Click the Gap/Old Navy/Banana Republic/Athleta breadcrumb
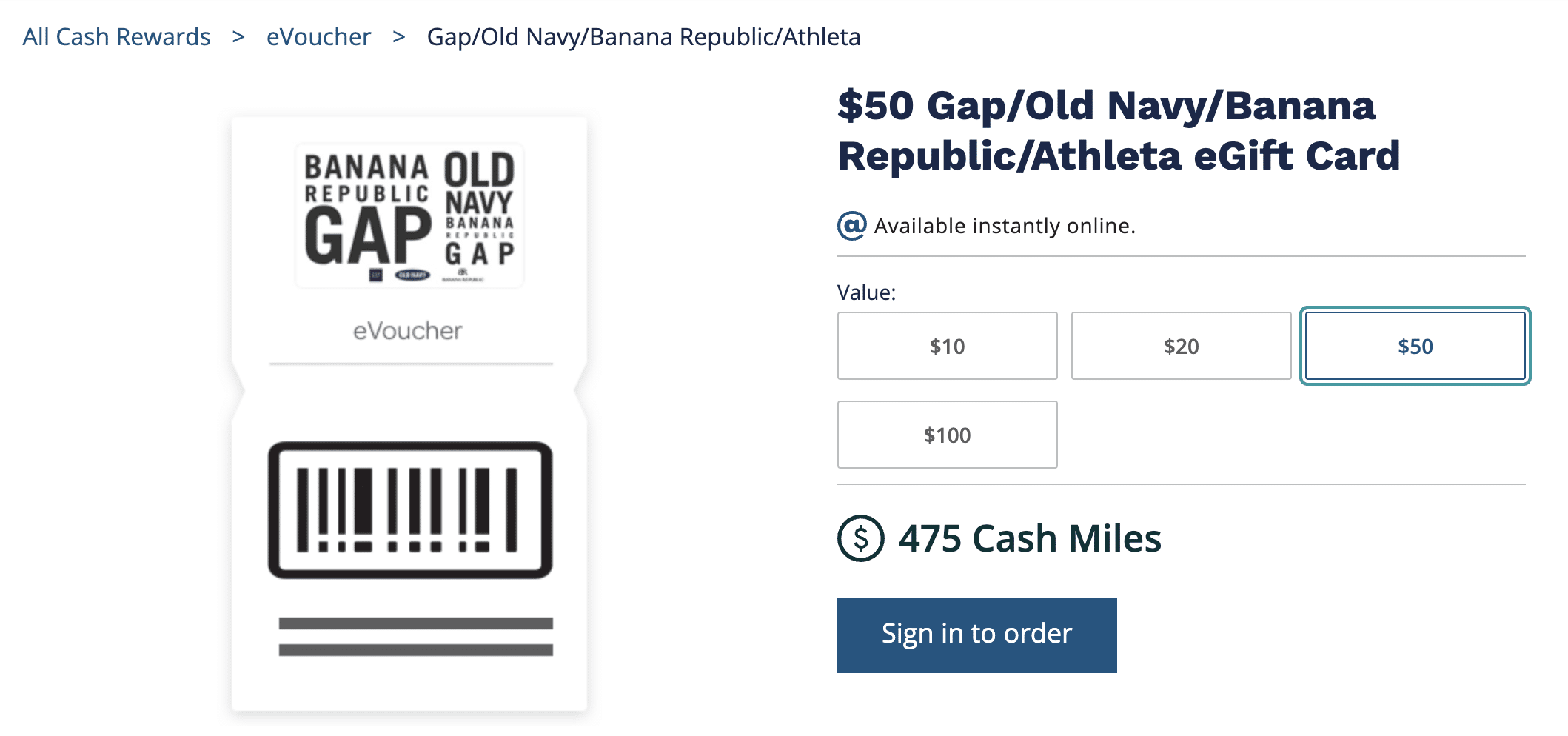The image size is (1568, 736). [x=643, y=37]
